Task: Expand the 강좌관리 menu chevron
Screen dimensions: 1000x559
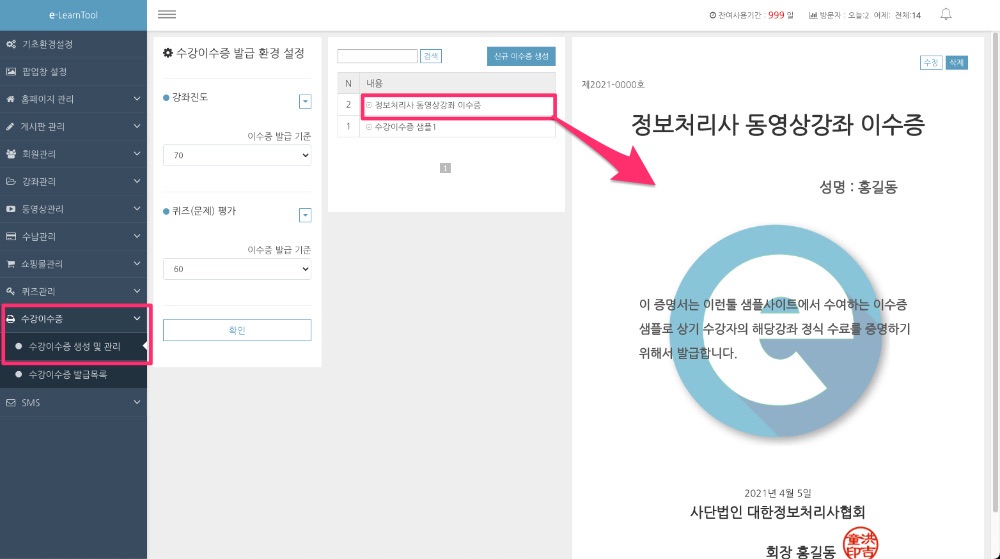Action: tap(136, 181)
